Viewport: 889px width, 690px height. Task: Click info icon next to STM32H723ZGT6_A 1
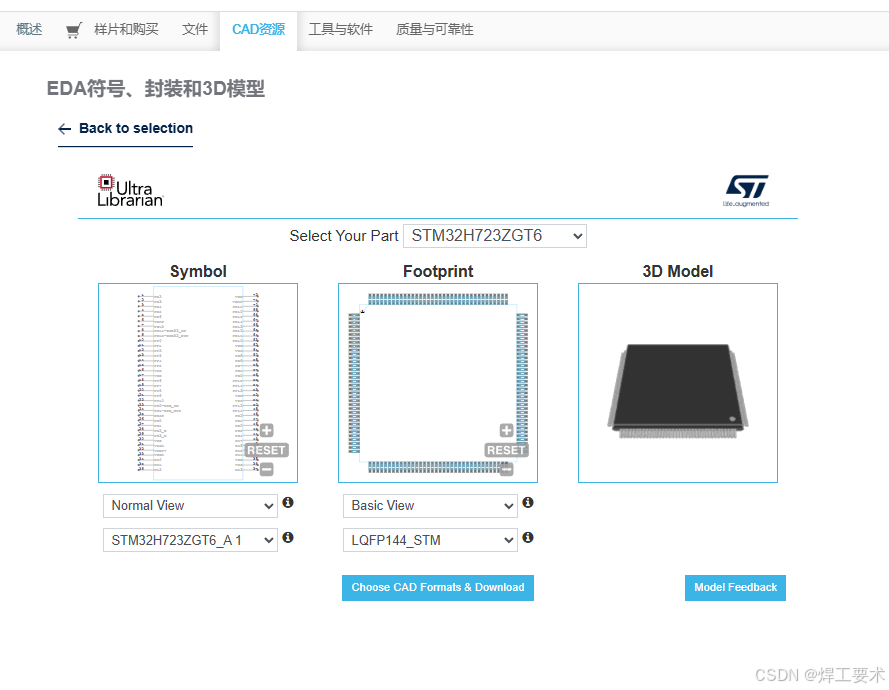point(288,537)
